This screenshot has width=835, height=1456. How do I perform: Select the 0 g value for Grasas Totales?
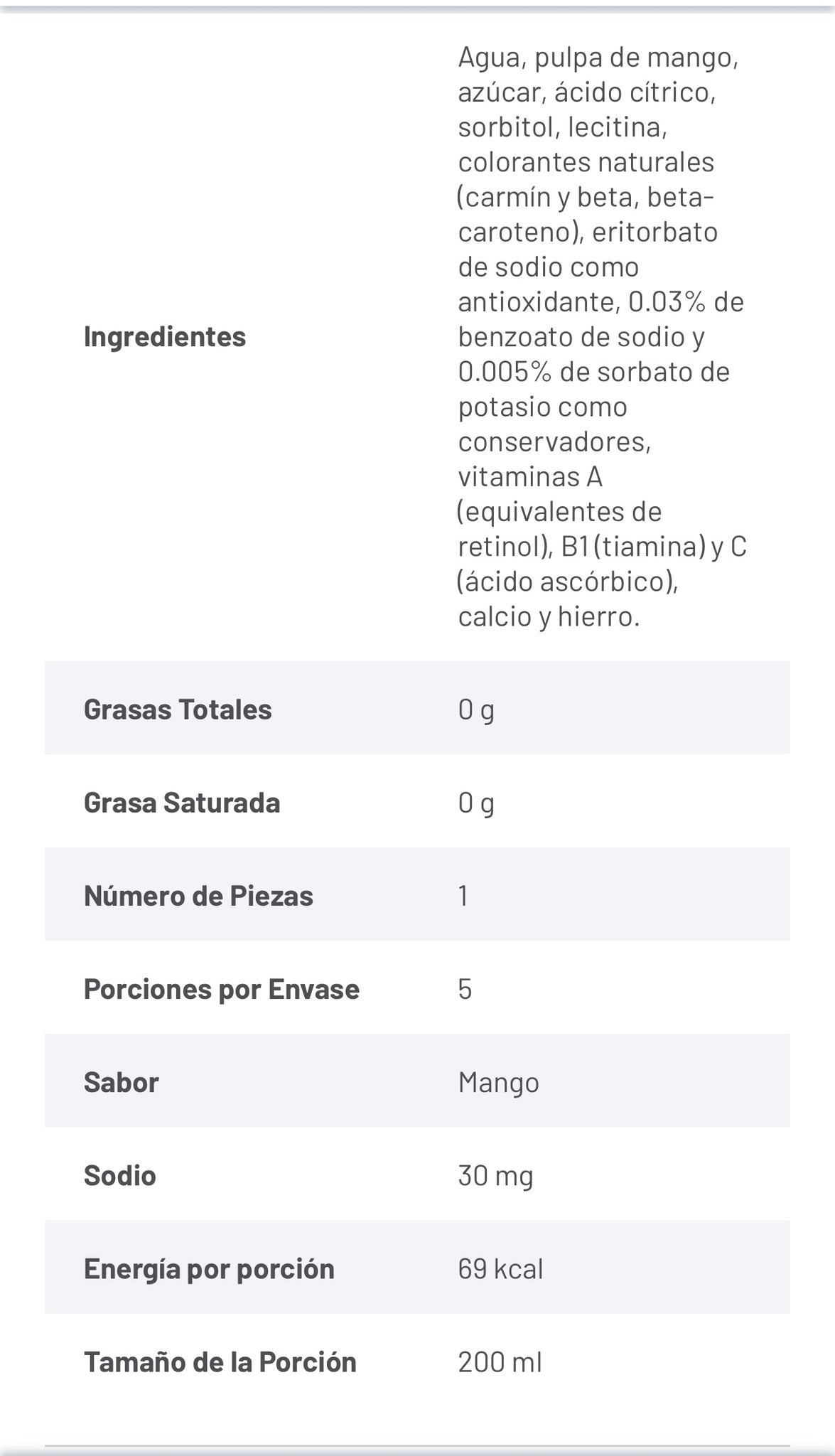point(476,709)
